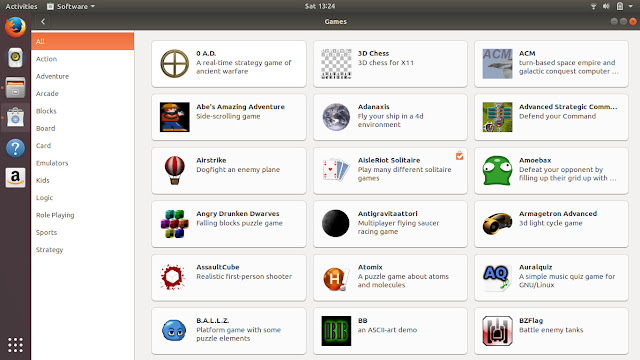The width and height of the screenshot is (640, 360).
Task: Open the BZFlag tank icon
Action: coord(497,331)
